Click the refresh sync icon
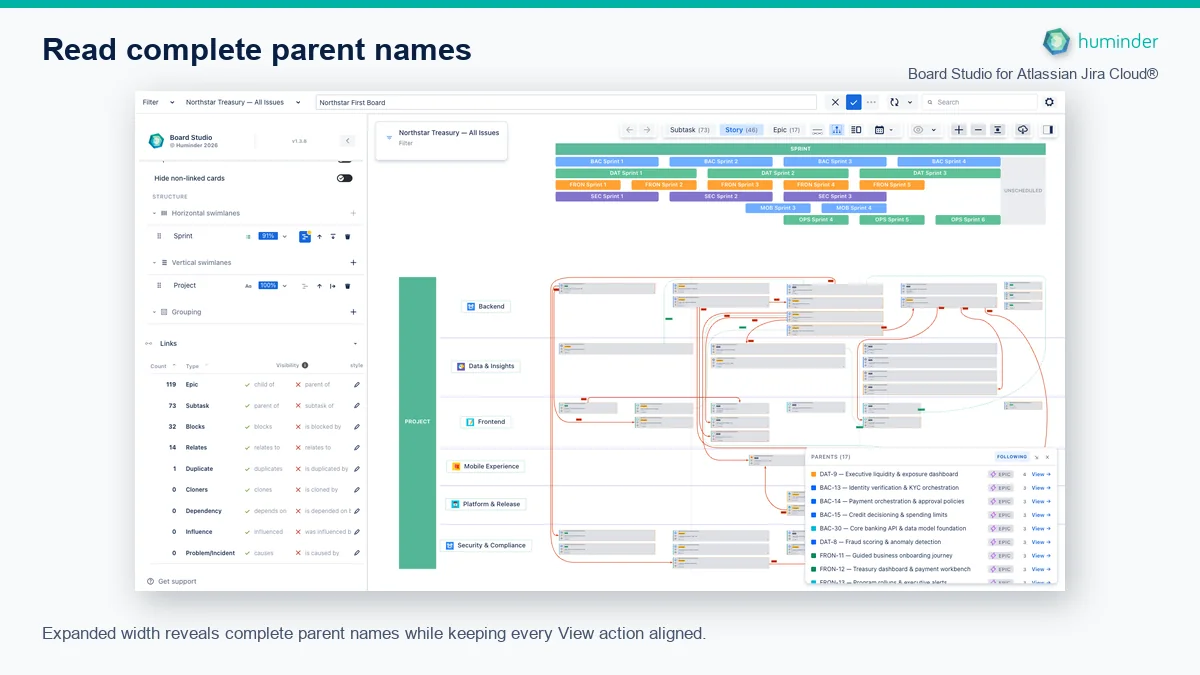The height and width of the screenshot is (675, 1200). 894,102
